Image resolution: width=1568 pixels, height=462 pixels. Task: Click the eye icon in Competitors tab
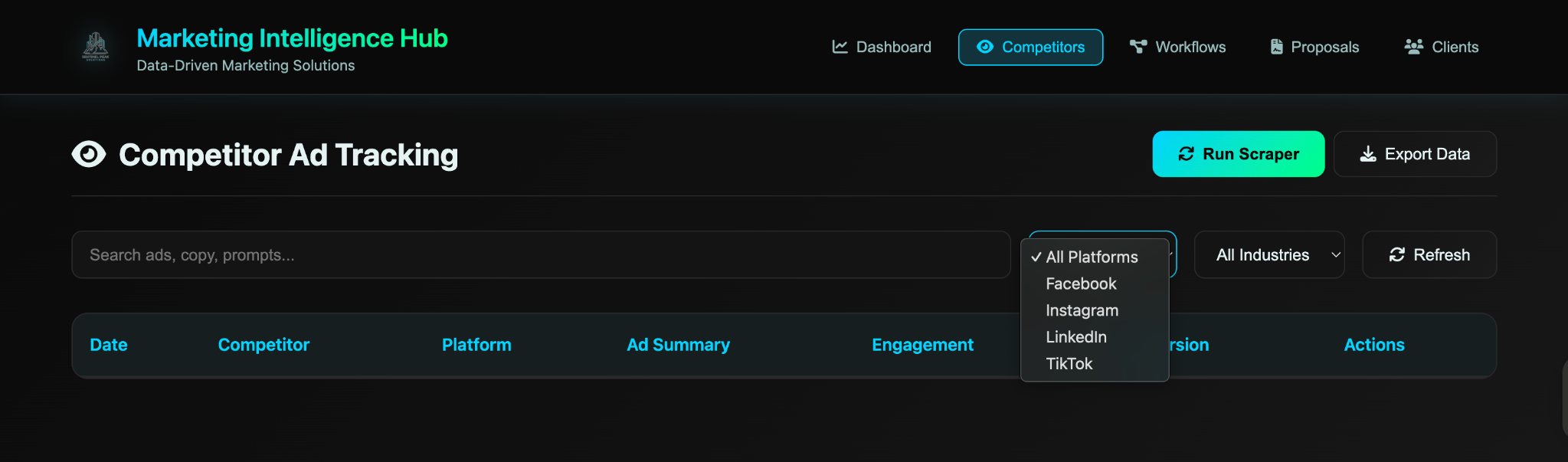pos(985,47)
